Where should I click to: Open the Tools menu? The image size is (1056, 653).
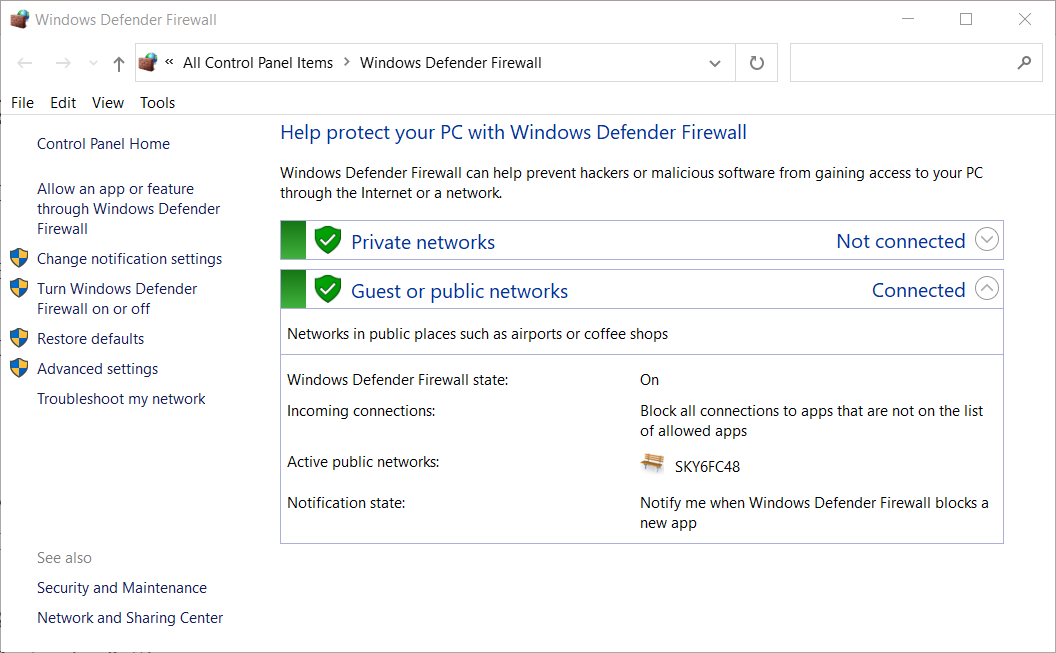coord(158,102)
